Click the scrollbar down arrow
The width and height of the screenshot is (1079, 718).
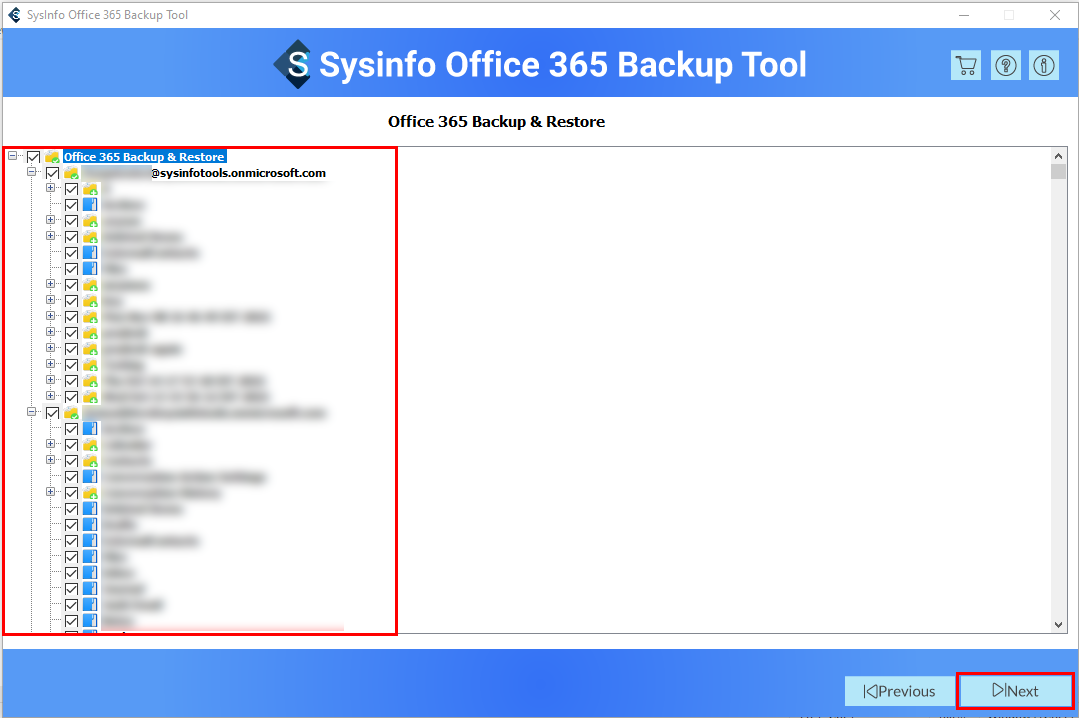tap(1059, 625)
